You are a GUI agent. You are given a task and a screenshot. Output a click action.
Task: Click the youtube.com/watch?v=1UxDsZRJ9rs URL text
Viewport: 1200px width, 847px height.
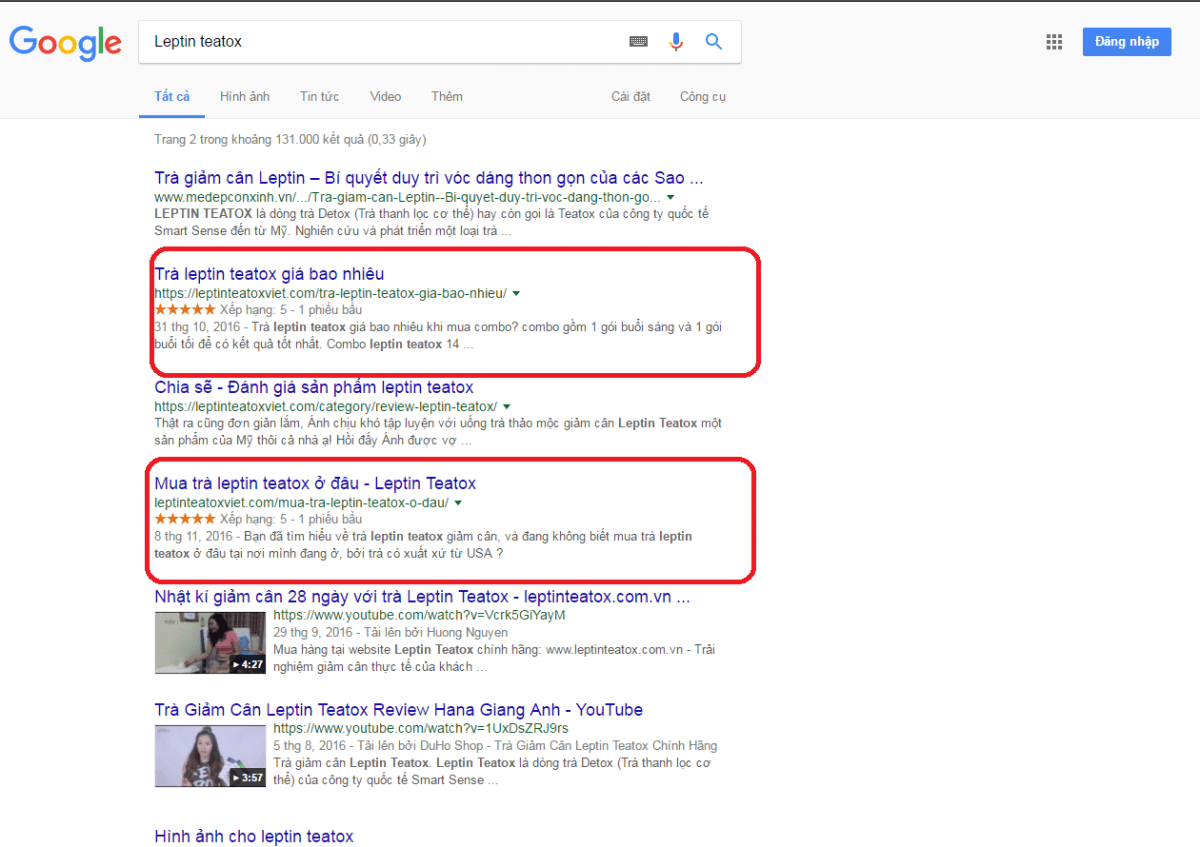point(420,729)
